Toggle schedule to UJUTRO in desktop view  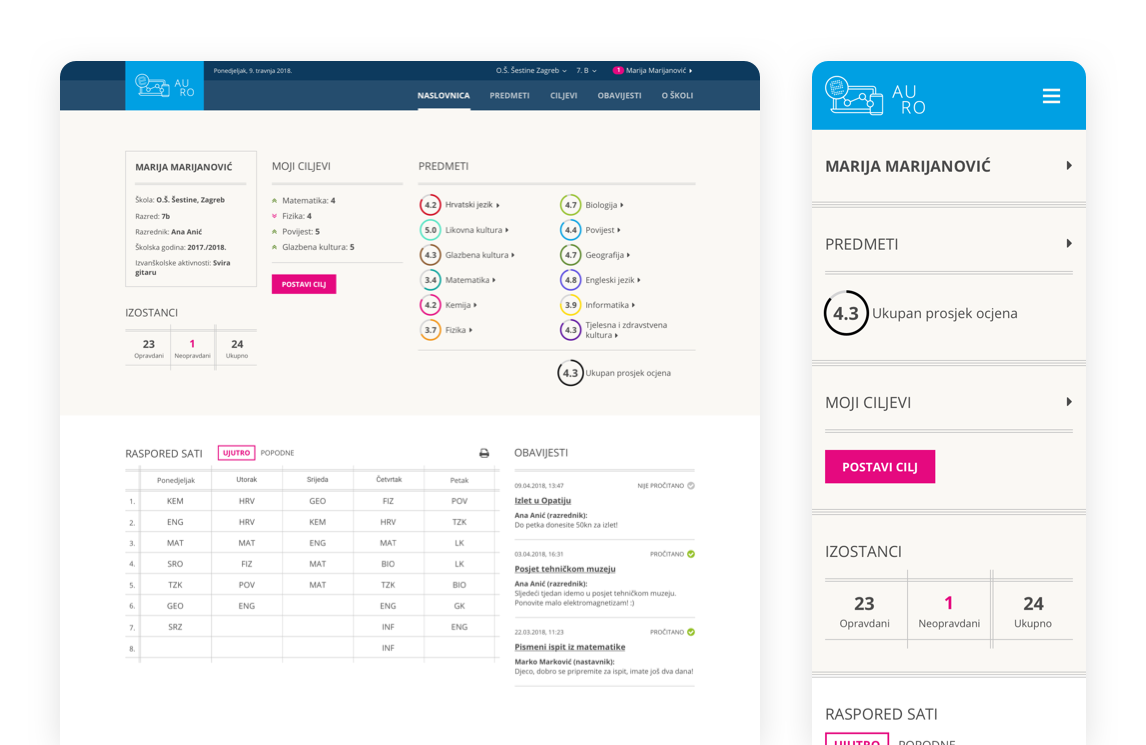coord(236,453)
